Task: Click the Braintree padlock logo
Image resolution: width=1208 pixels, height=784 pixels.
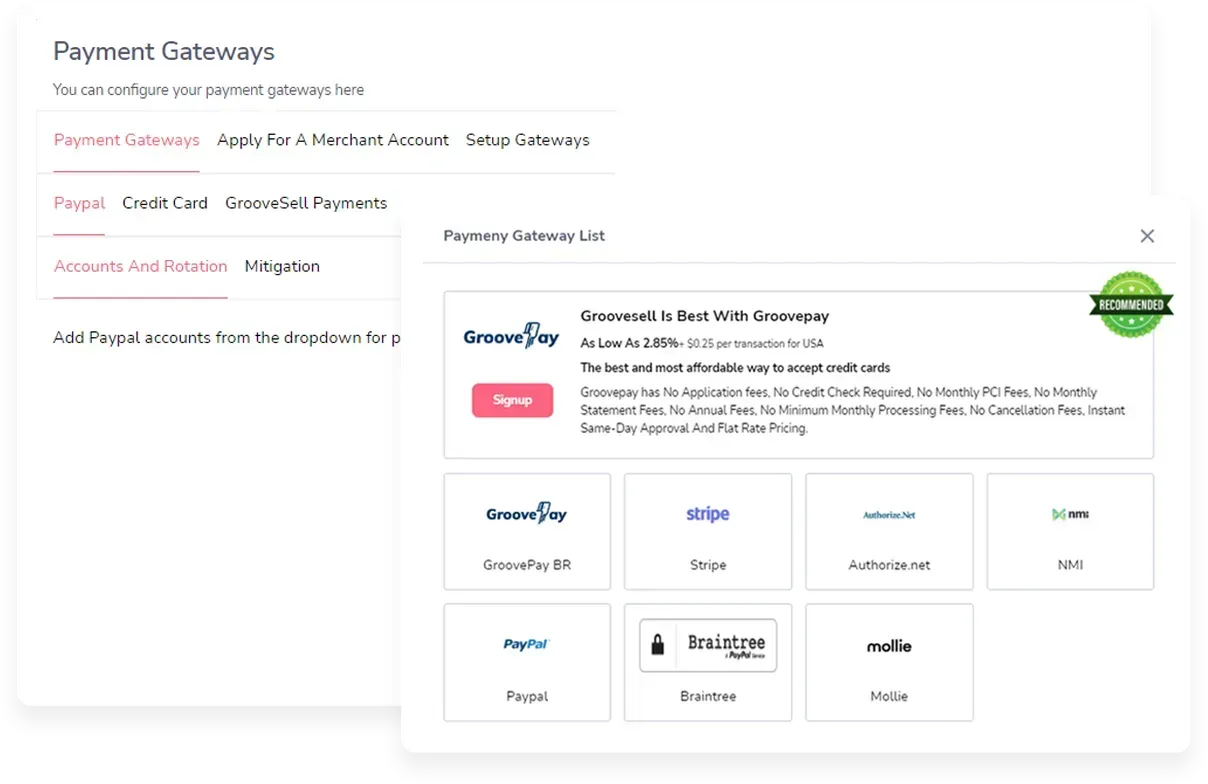Action: (708, 645)
